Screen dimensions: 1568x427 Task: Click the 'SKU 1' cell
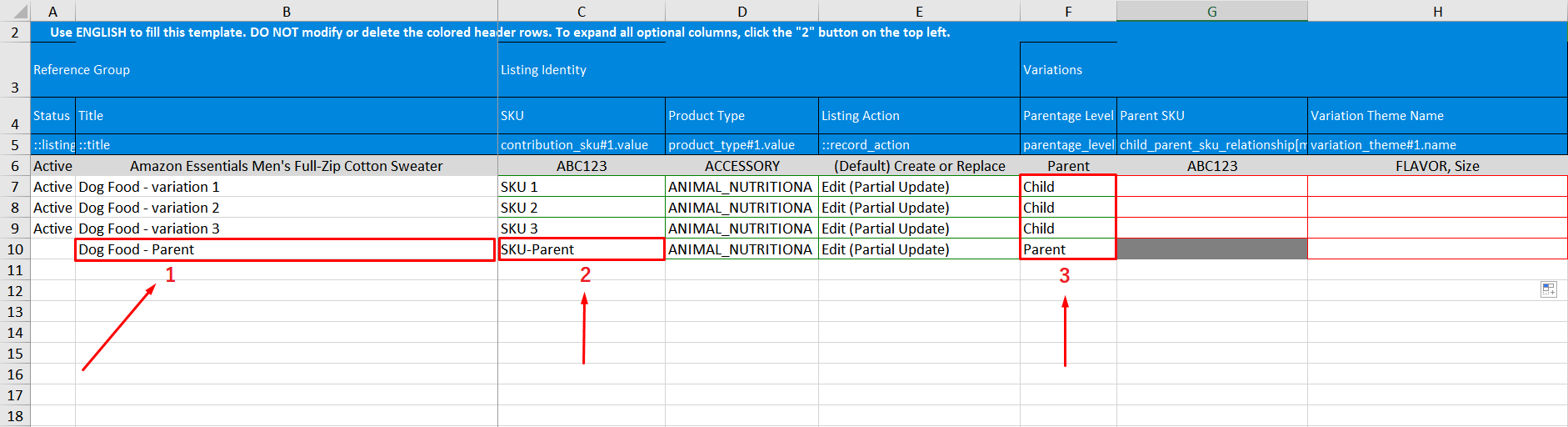click(x=582, y=187)
